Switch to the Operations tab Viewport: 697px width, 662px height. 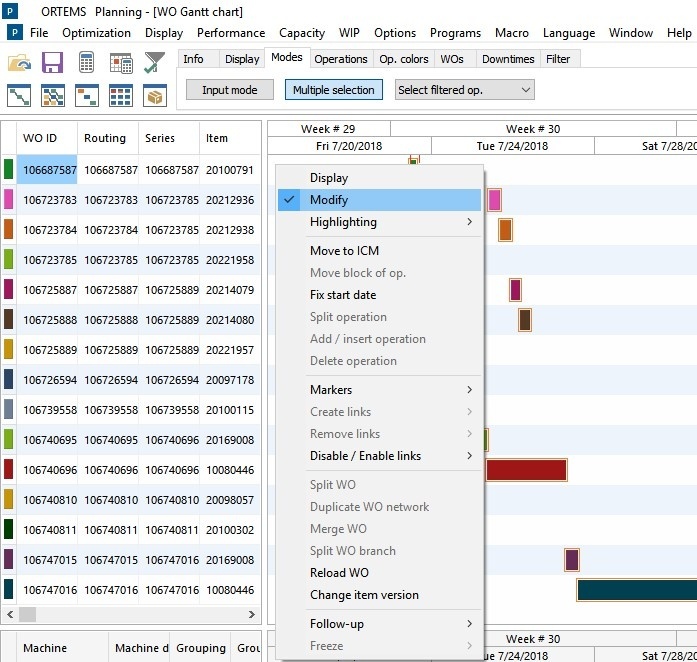pyautogui.click(x=340, y=59)
